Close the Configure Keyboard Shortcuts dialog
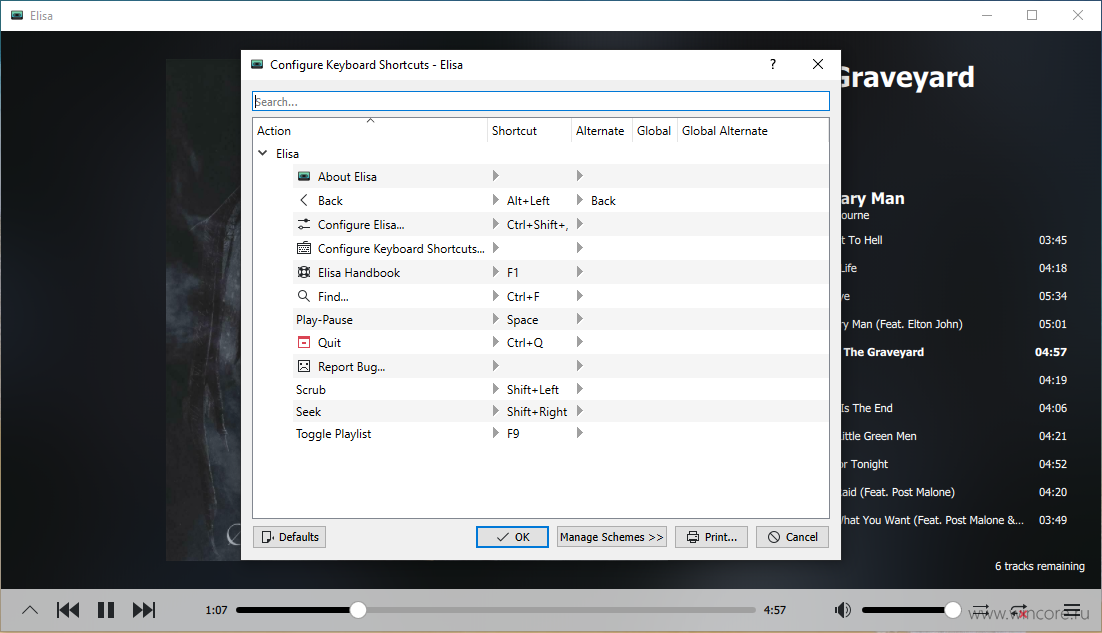The height and width of the screenshot is (633, 1102). point(817,64)
